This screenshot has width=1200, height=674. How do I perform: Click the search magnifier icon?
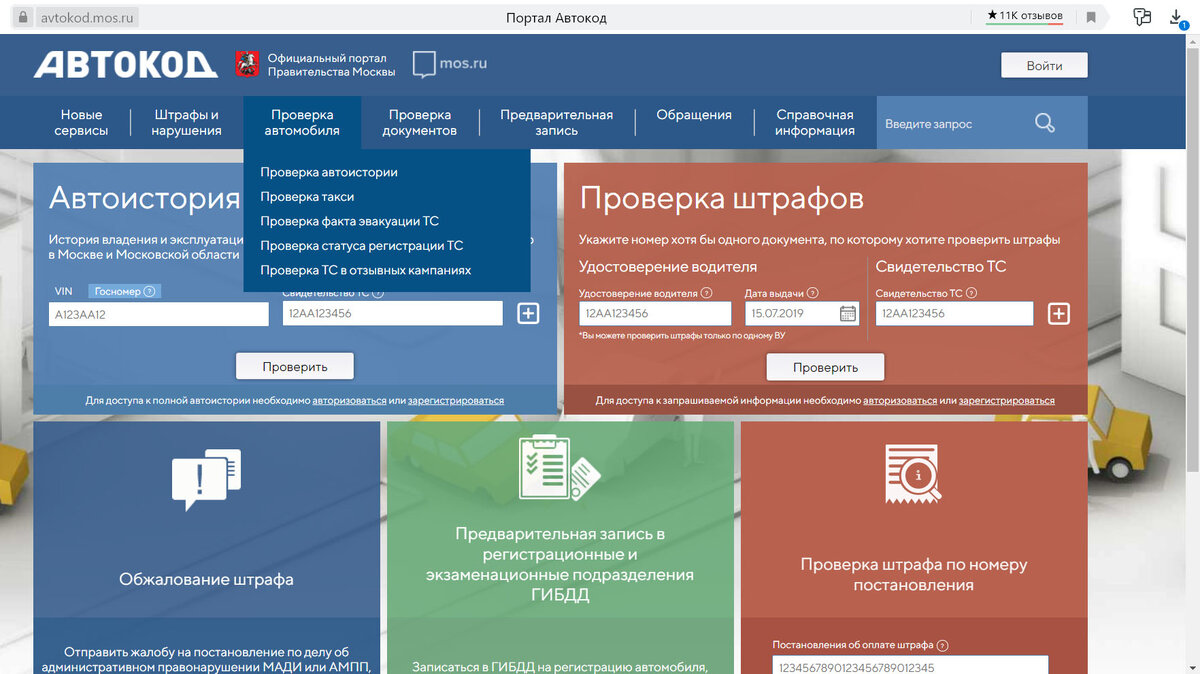coord(1045,123)
